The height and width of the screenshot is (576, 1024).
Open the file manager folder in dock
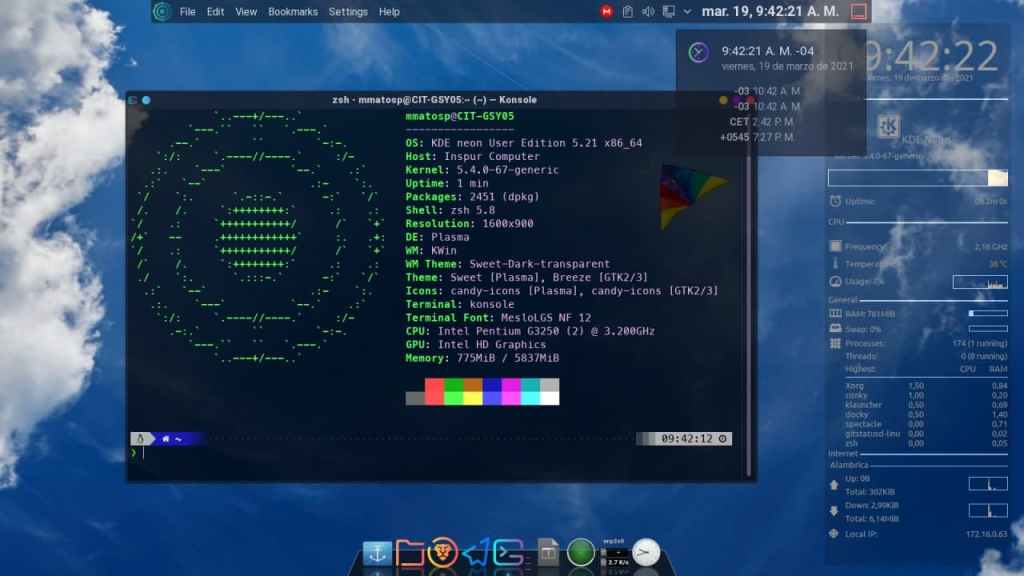coord(410,552)
